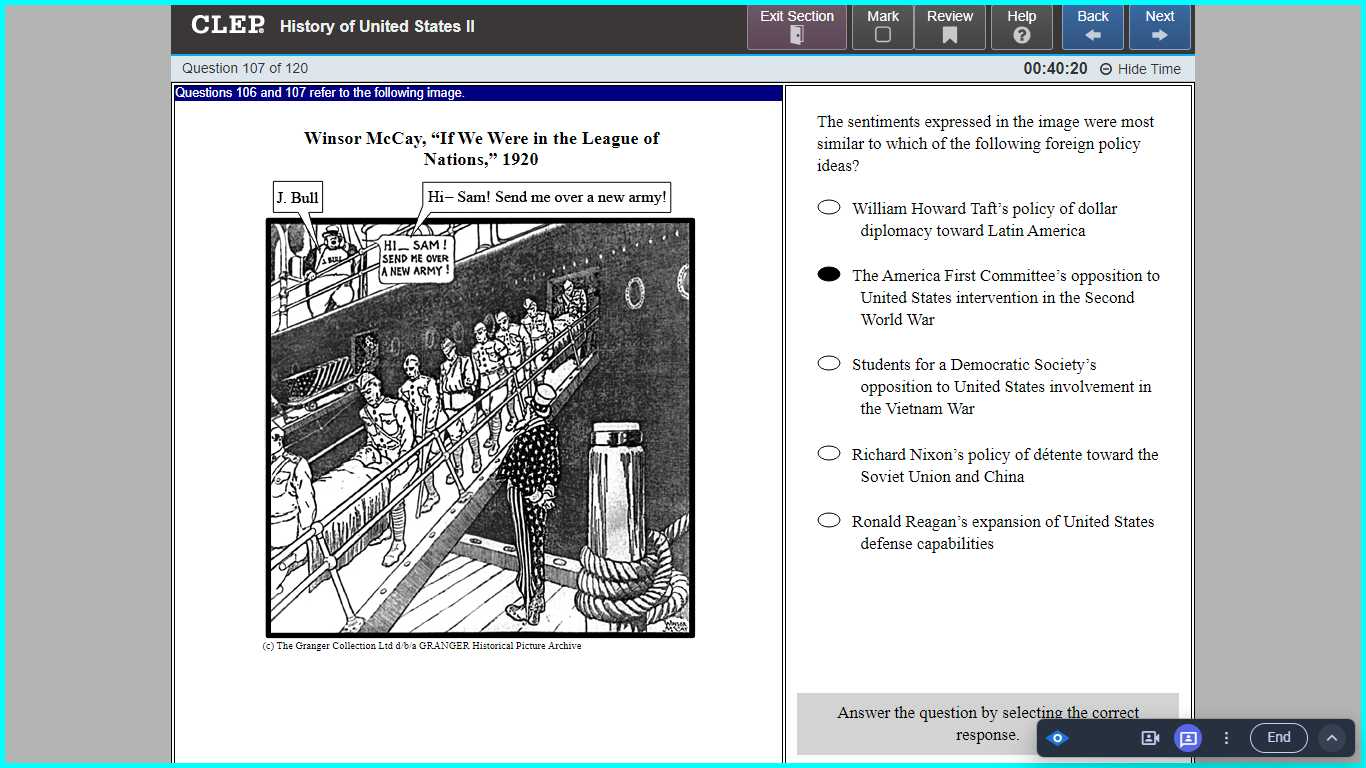1366x768 pixels.
Task: Open the three-dot more options menu
Action: click(x=1226, y=737)
